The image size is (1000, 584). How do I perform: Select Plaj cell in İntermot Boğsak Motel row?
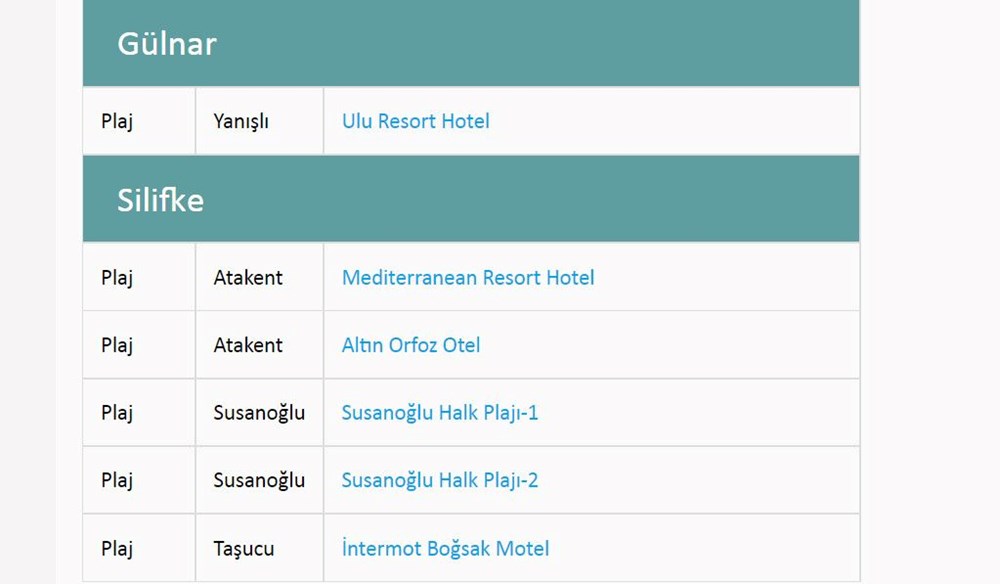coord(117,549)
